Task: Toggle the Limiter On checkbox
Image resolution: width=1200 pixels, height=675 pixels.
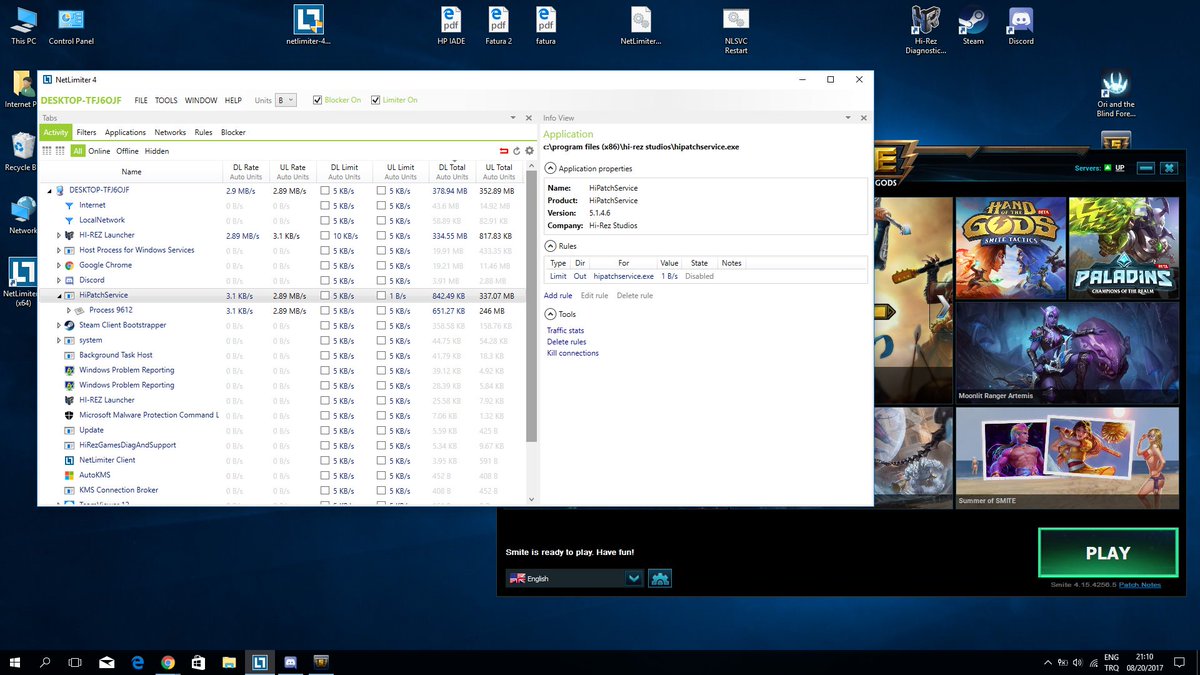Action: pyautogui.click(x=376, y=100)
